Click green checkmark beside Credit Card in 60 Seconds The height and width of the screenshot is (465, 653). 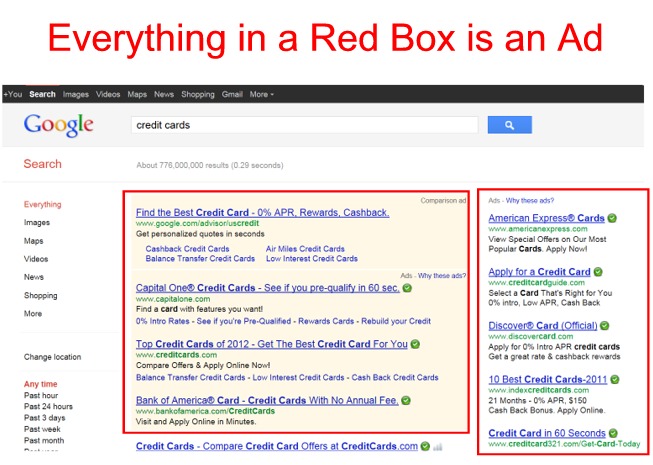(613, 433)
